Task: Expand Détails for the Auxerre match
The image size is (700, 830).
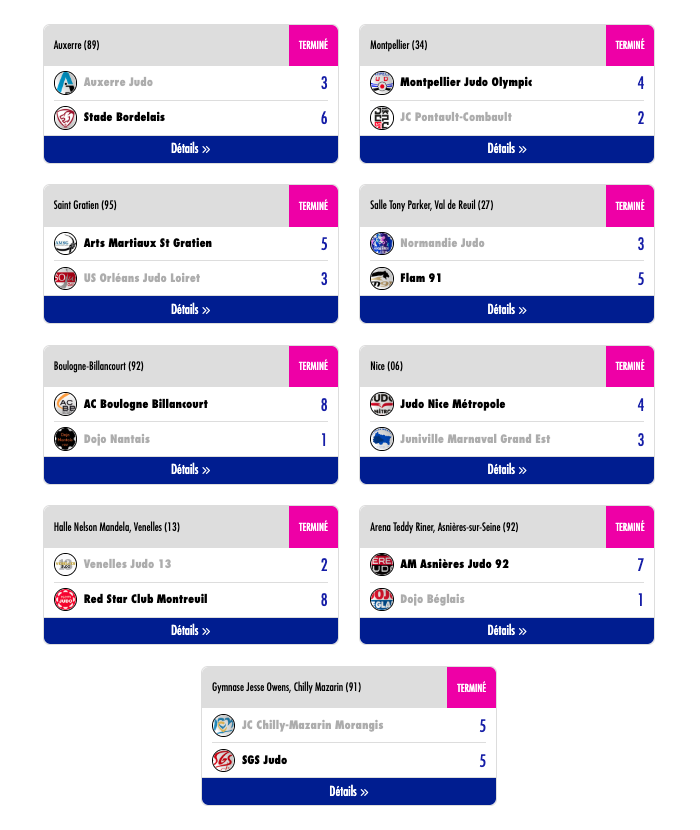Action: click(x=190, y=149)
